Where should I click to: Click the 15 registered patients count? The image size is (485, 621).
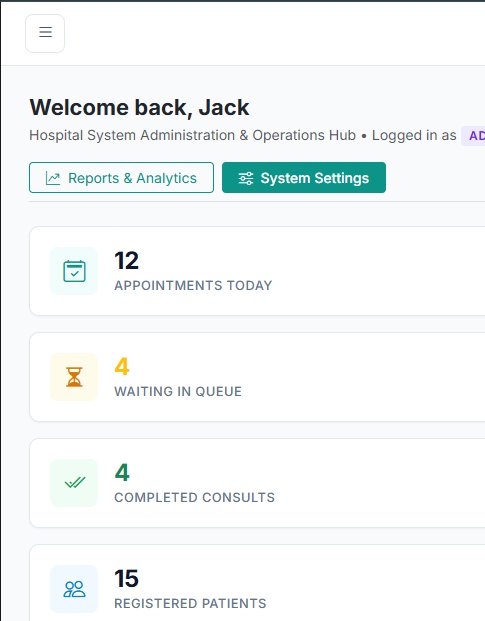pyautogui.click(x=127, y=579)
